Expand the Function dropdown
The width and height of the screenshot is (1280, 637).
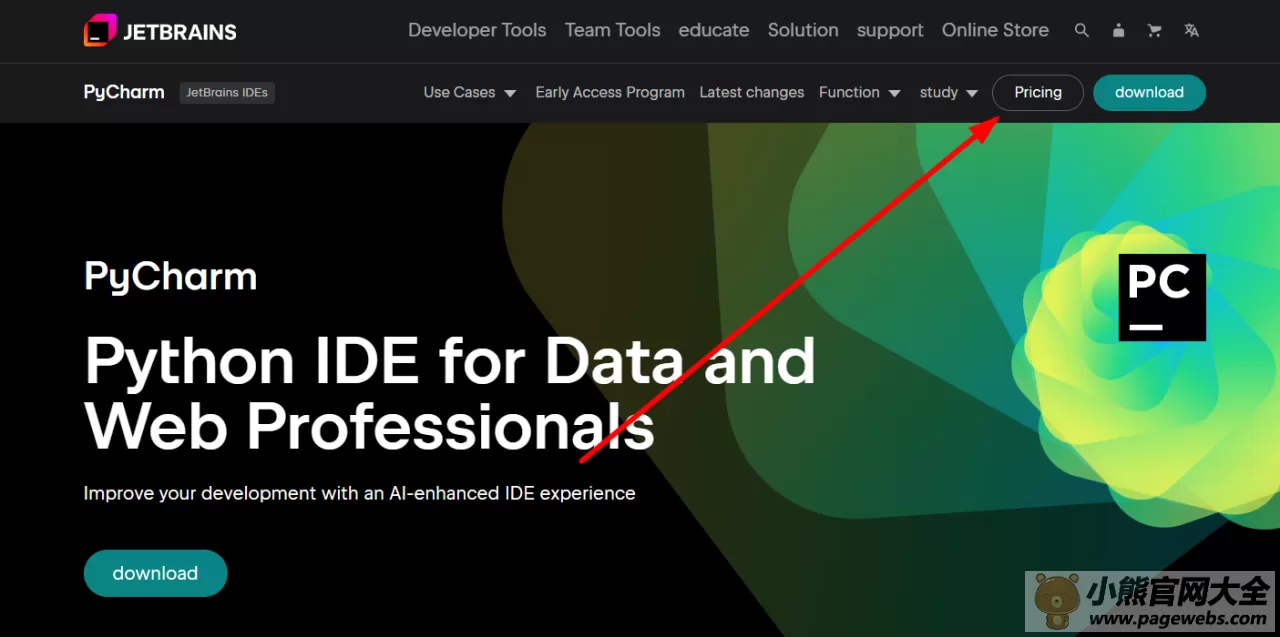tap(860, 92)
